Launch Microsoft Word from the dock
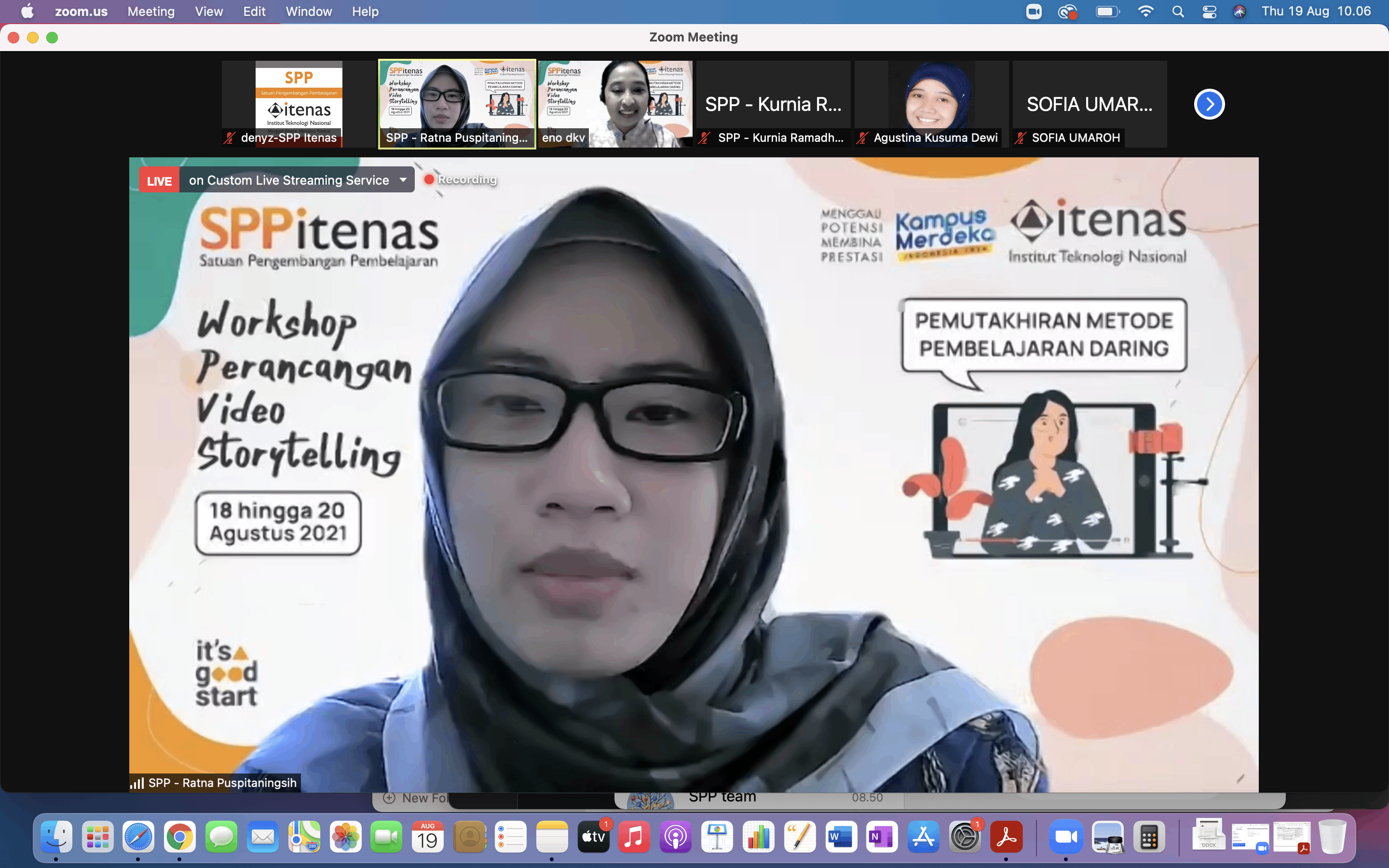 [841, 838]
